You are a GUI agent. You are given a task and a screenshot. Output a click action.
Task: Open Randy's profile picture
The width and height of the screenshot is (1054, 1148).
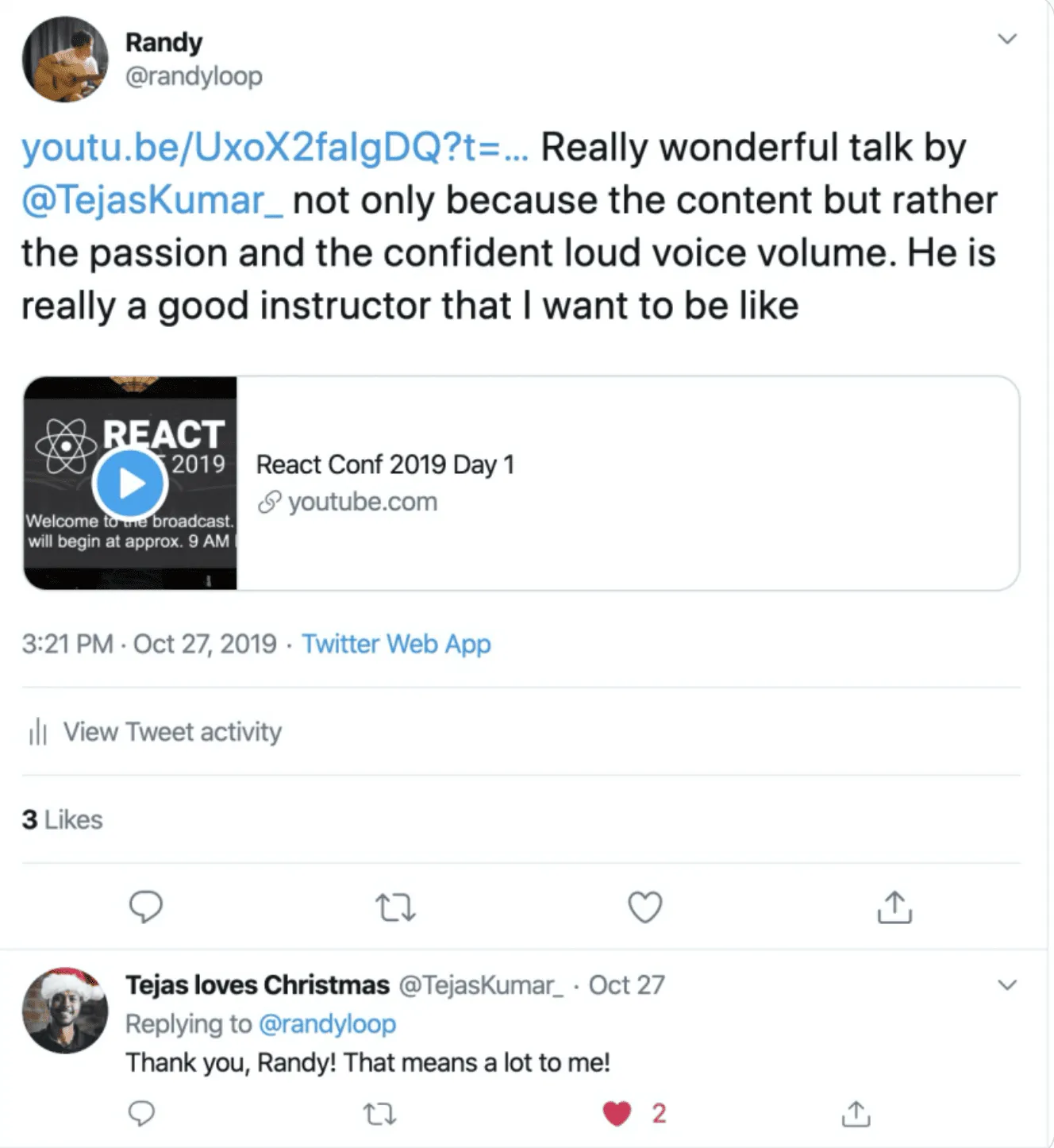coord(65,60)
